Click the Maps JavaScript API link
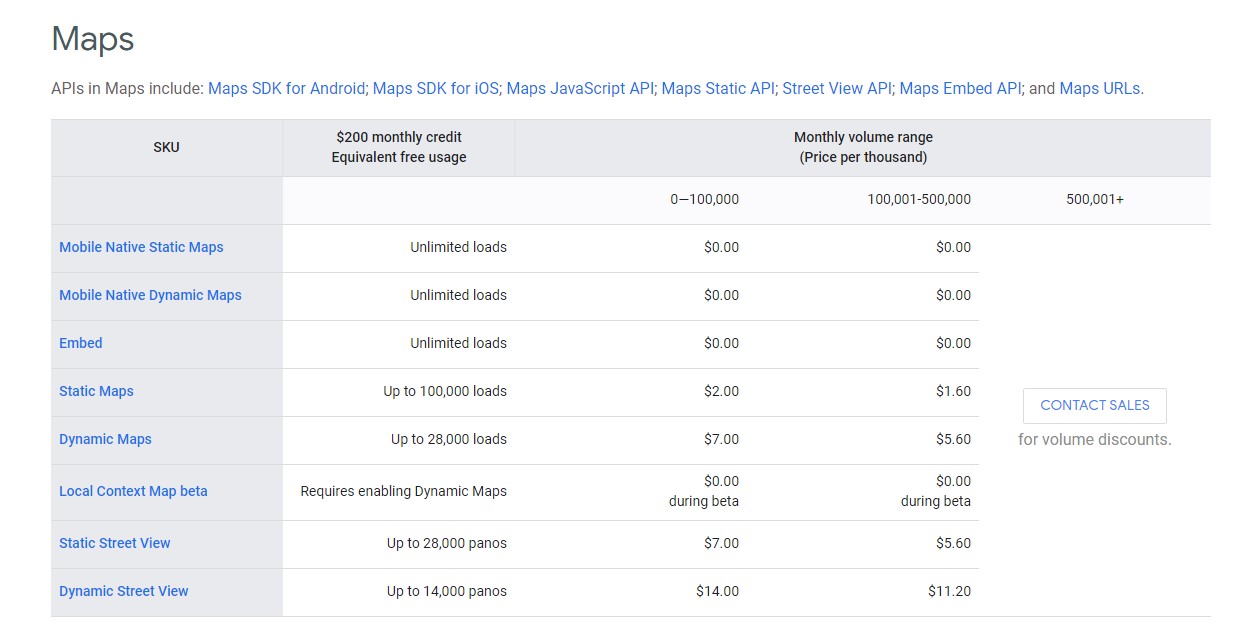 580,89
